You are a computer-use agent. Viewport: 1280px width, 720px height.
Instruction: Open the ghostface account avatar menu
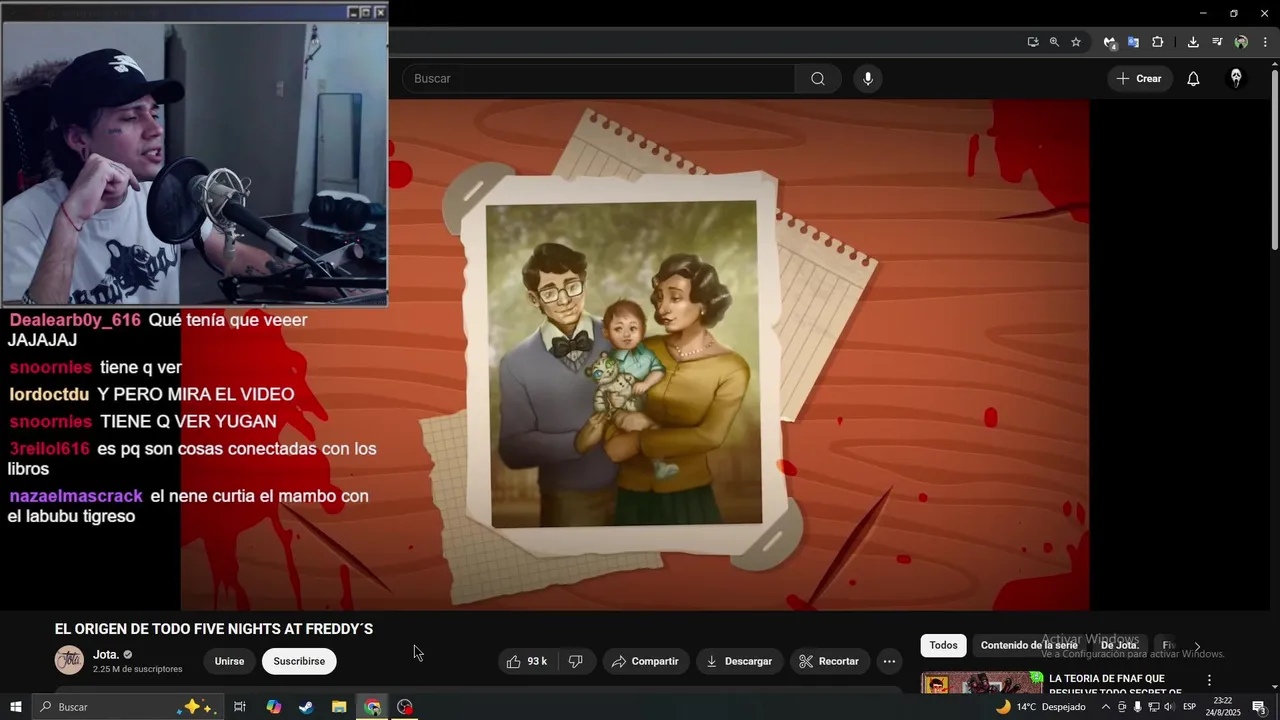coord(1236,79)
